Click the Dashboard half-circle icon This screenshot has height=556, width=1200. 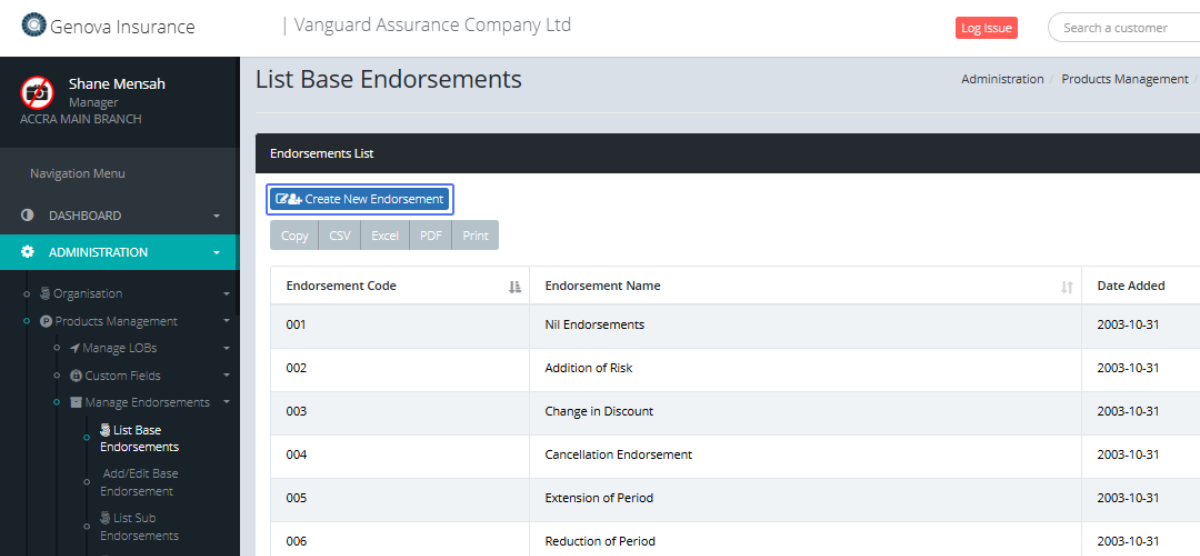click(x=27, y=216)
